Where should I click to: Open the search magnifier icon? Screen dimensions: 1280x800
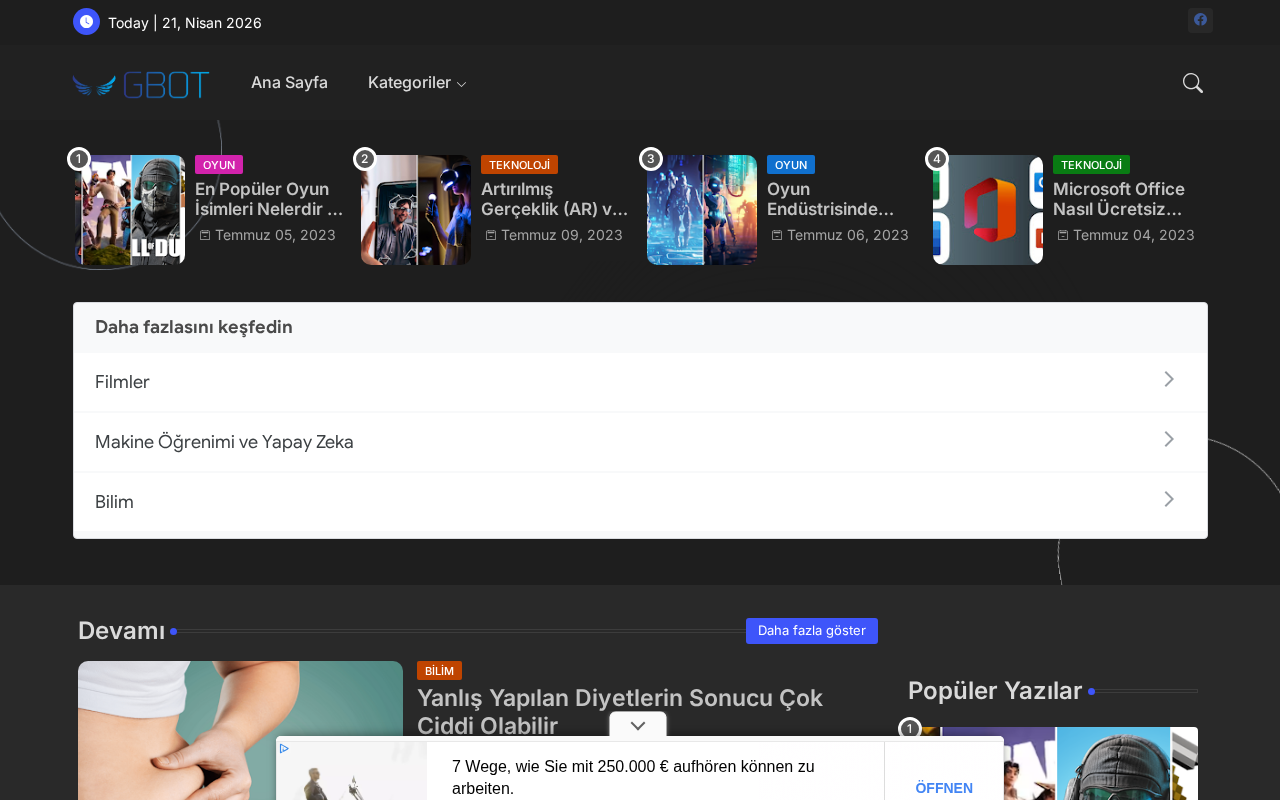point(1192,83)
